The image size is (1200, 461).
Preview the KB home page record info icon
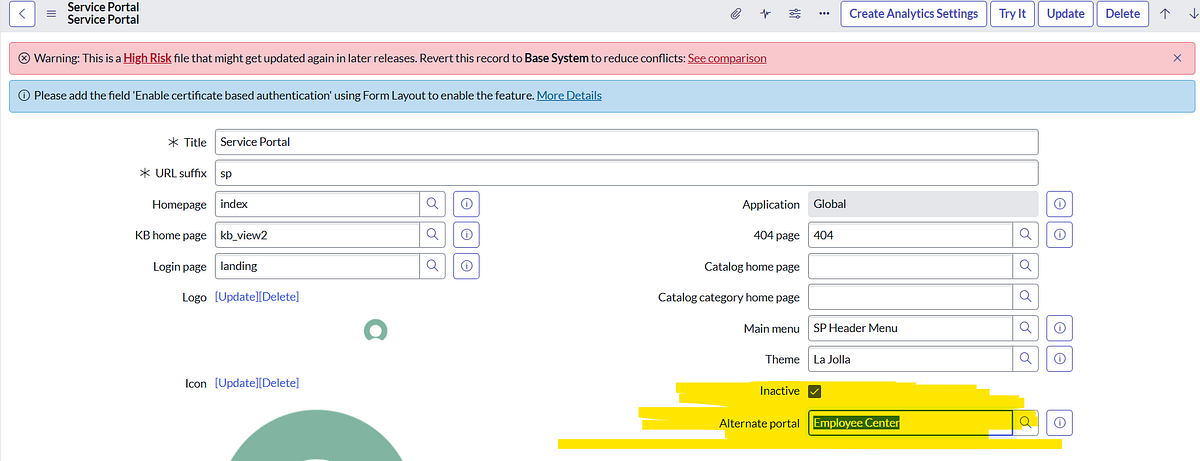(466, 235)
